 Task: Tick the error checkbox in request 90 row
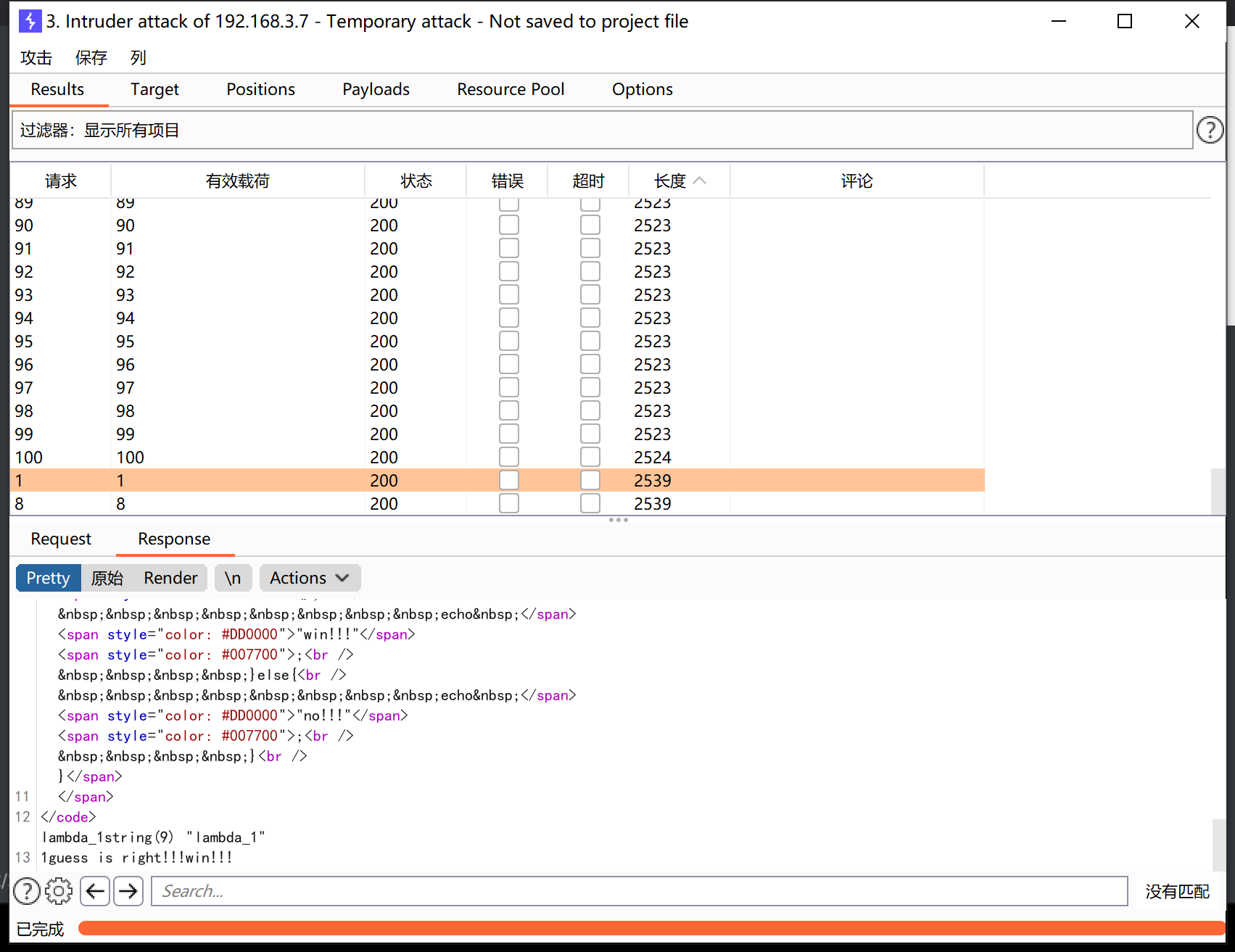click(509, 225)
